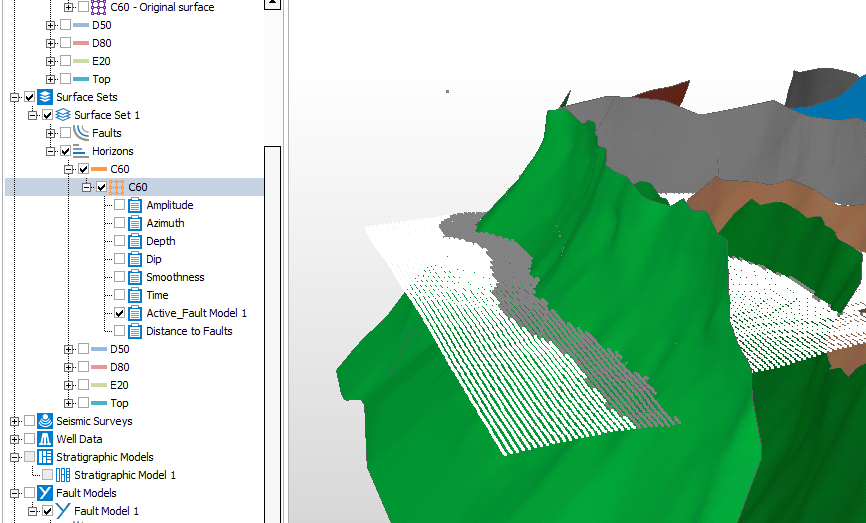Image resolution: width=866 pixels, height=523 pixels.
Task: Enable the Depth attribute checkbox
Action: [120, 241]
